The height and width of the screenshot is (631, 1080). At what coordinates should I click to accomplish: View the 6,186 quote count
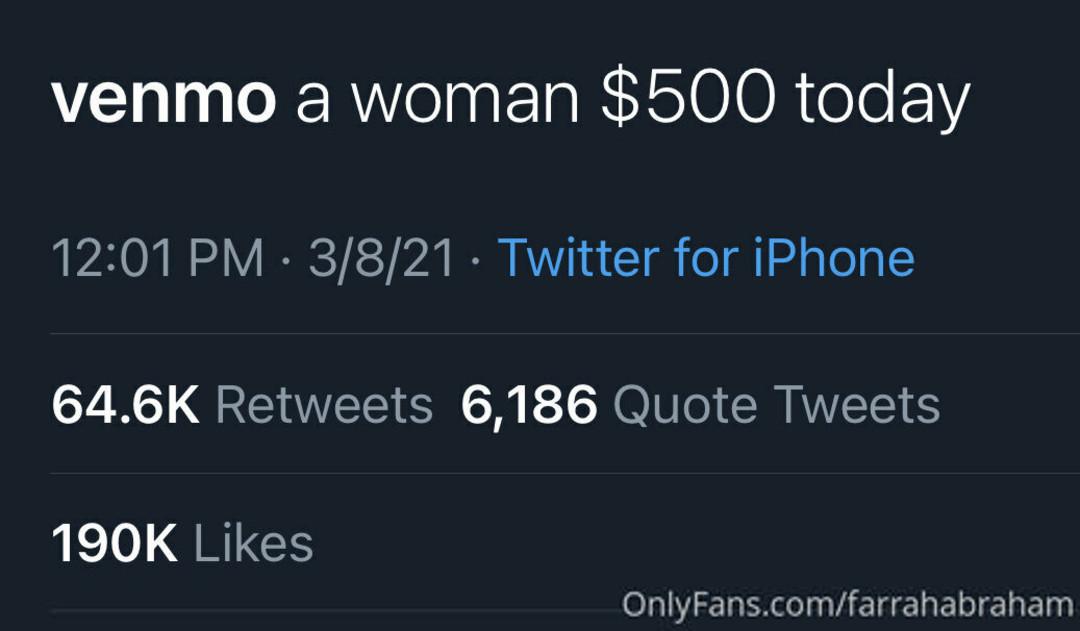tap(529, 406)
